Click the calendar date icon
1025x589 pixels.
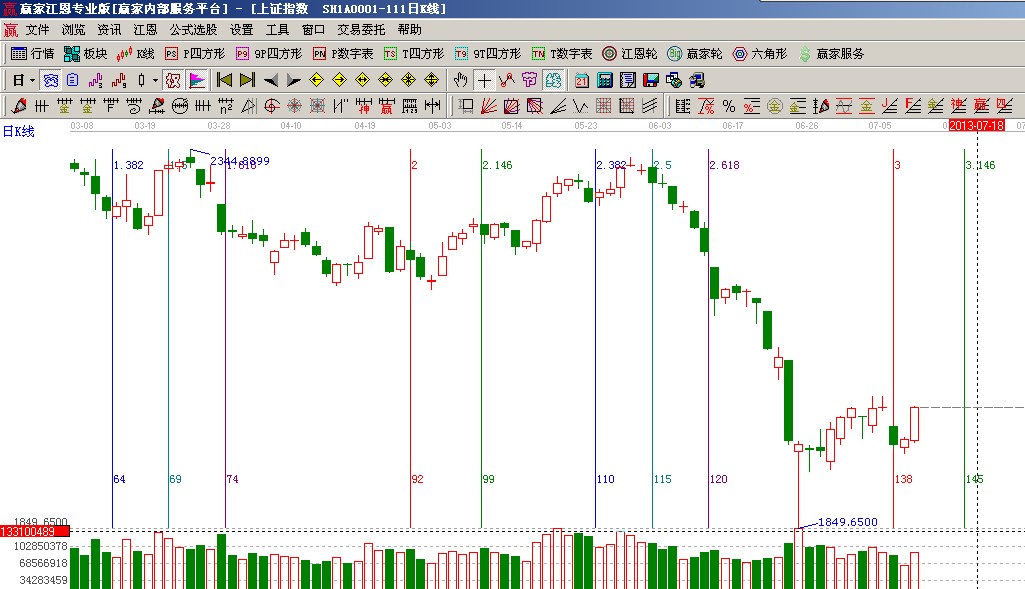click(x=581, y=80)
